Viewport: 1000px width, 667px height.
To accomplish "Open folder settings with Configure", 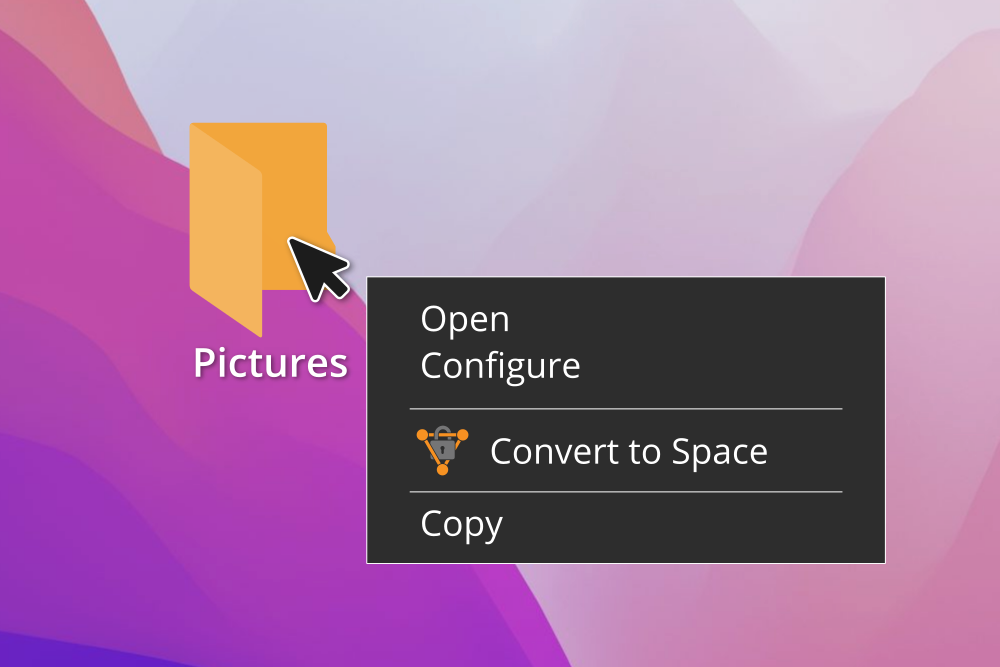I will coord(500,366).
